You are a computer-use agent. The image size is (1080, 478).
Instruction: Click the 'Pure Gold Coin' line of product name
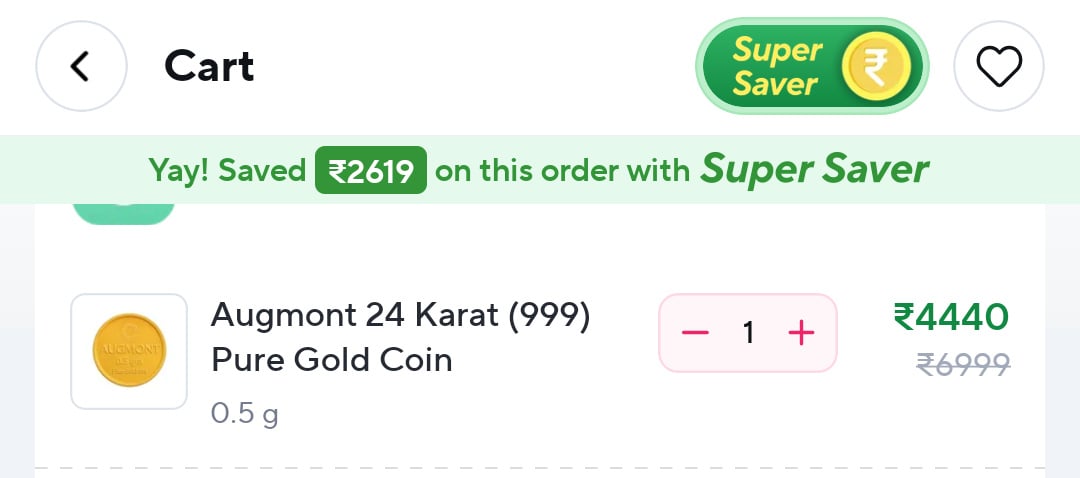pyautogui.click(x=331, y=360)
